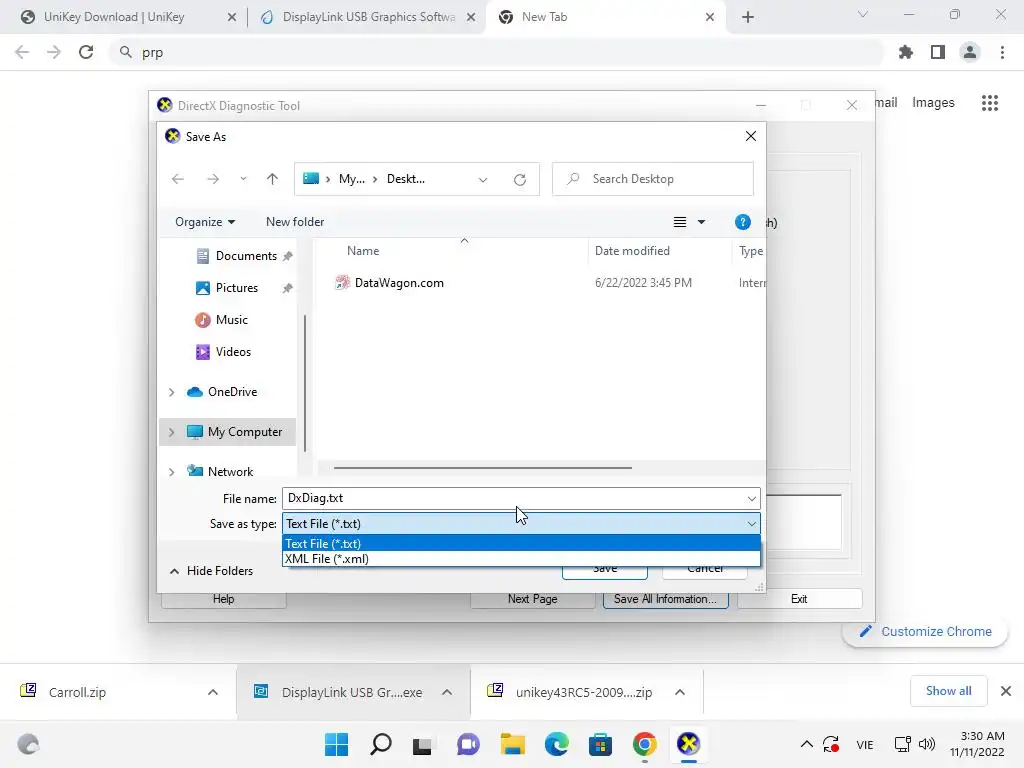Viewport: 1024px width, 768px height.
Task: Click Exit in DirectX Diagnostic Tool
Action: (799, 599)
